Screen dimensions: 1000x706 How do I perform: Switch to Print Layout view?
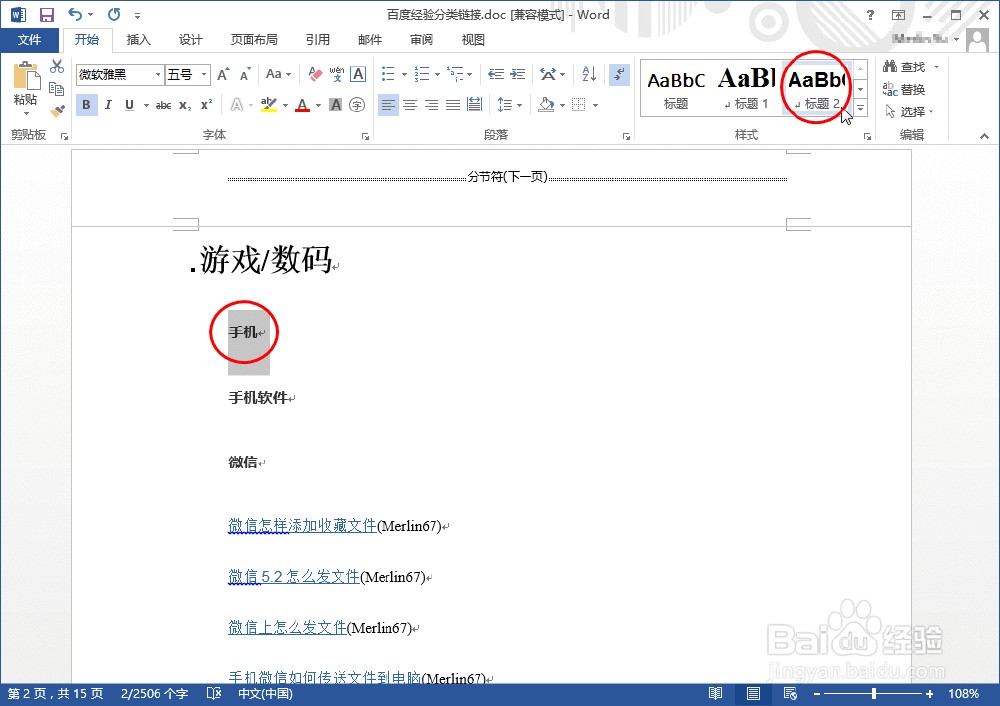click(x=753, y=694)
